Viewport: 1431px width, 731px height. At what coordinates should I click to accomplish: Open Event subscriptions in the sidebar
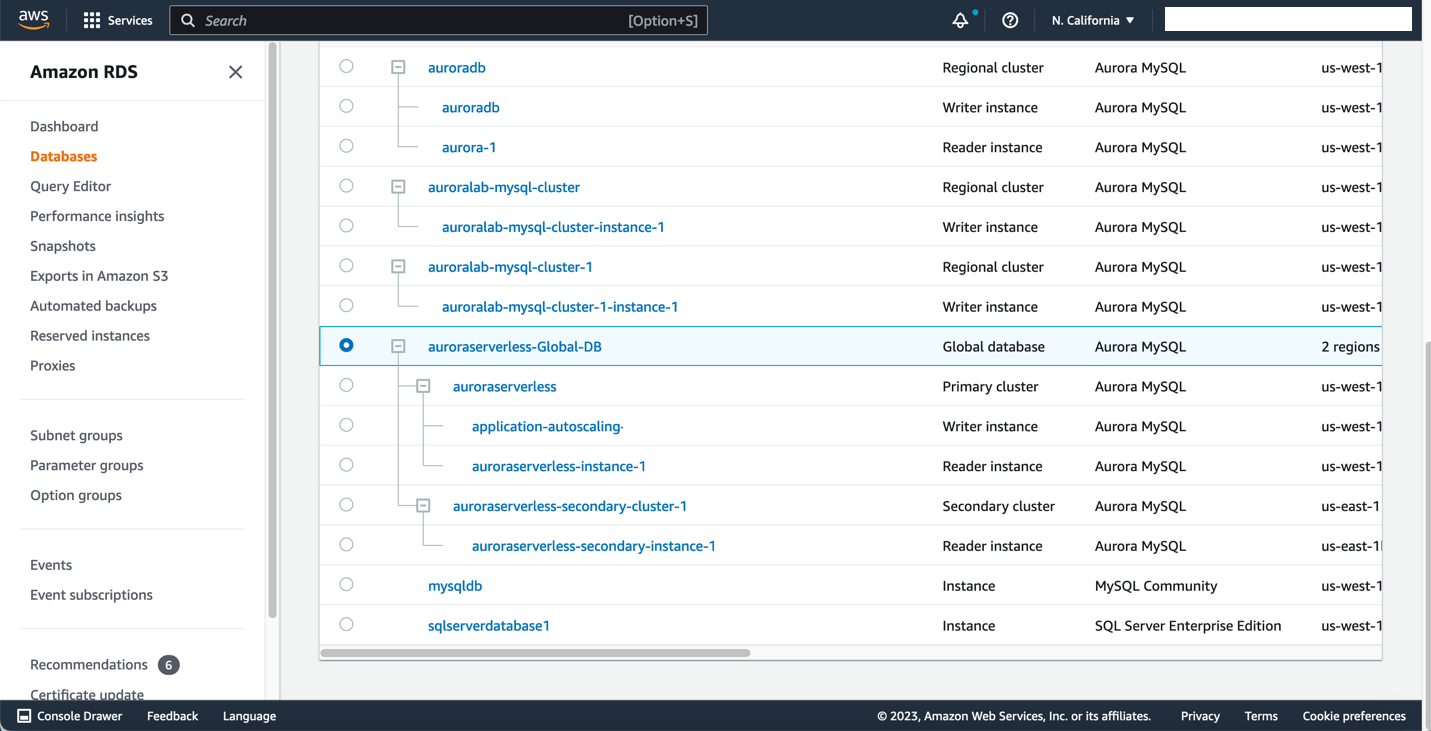[91, 595]
